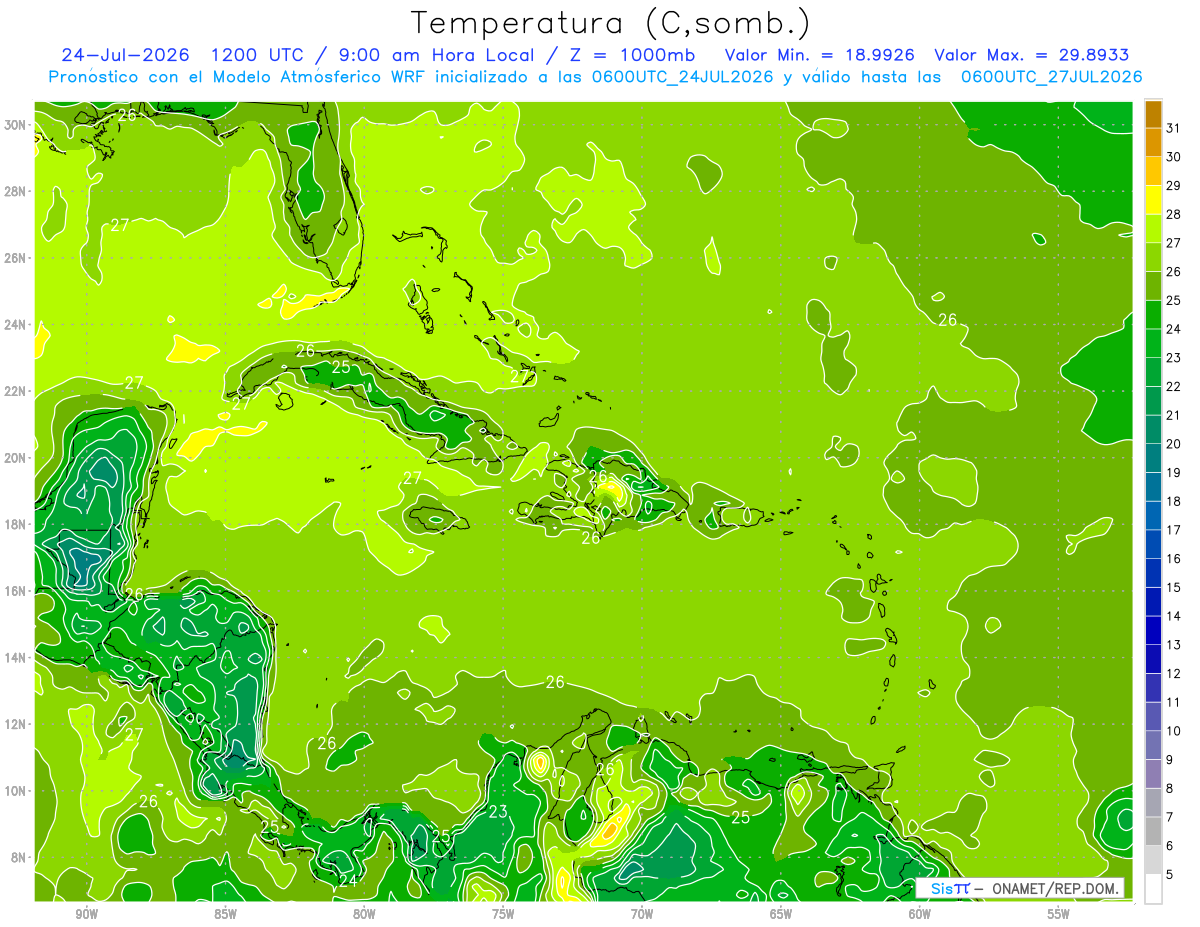1200x927 pixels.
Task: Click the "75W" longitude axis label
Action: pyautogui.click(x=503, y=914)
